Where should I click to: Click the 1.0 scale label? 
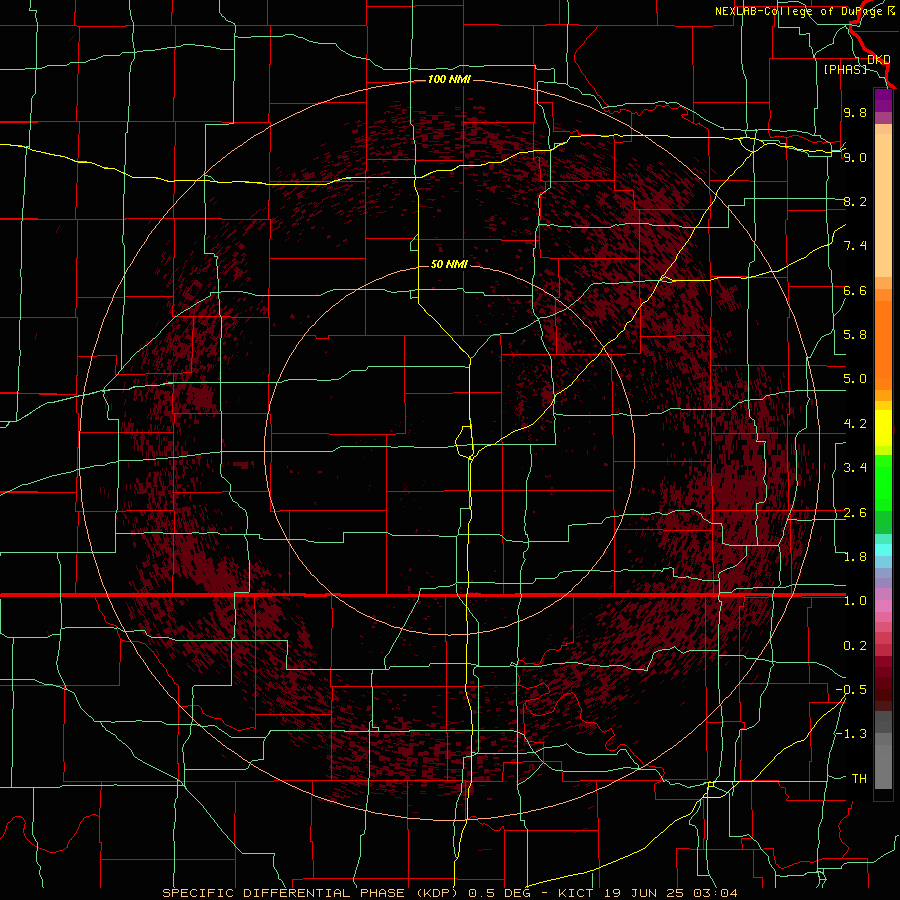tap(855, 601)
